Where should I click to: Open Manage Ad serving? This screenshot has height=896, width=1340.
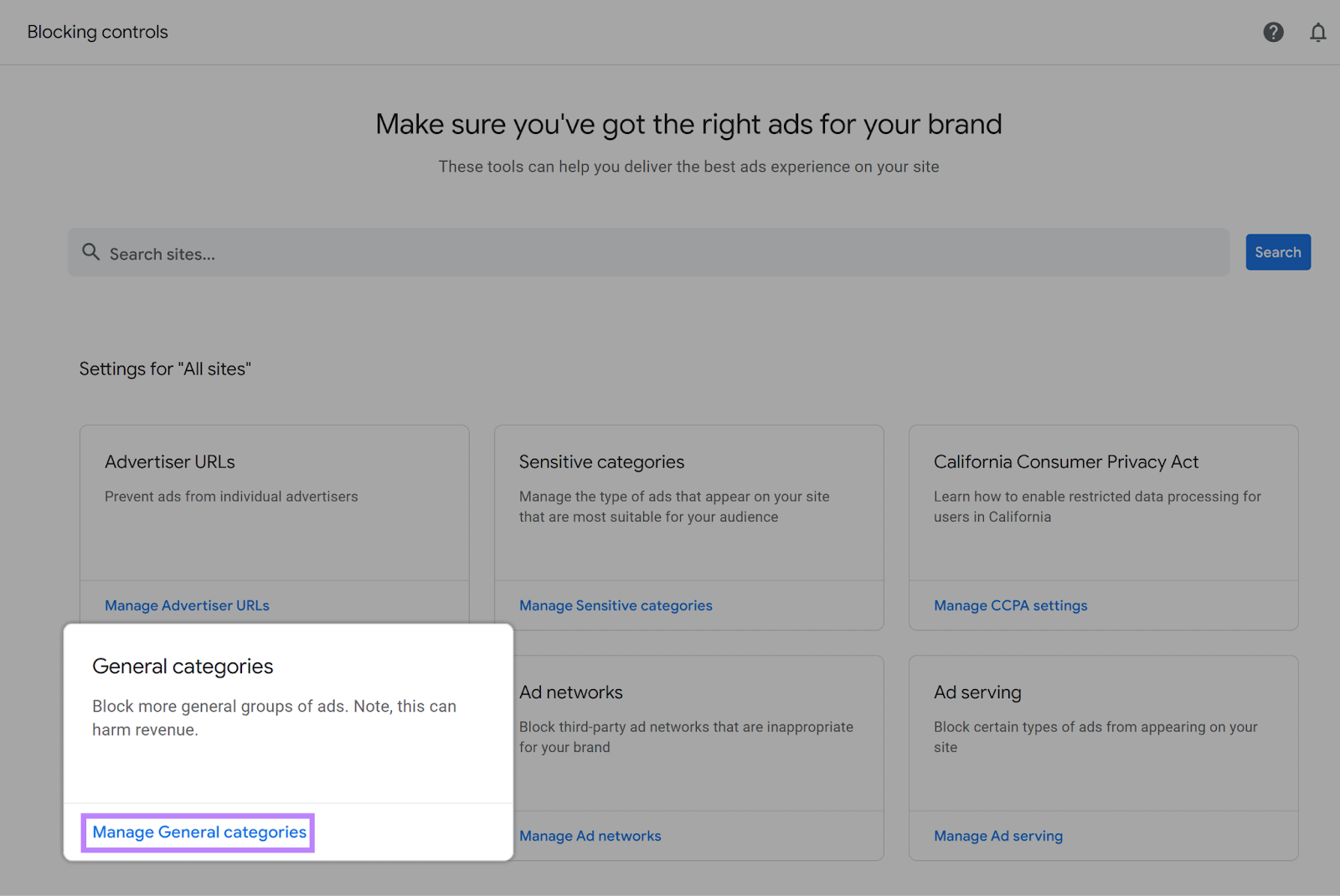[x=997, y=835]
